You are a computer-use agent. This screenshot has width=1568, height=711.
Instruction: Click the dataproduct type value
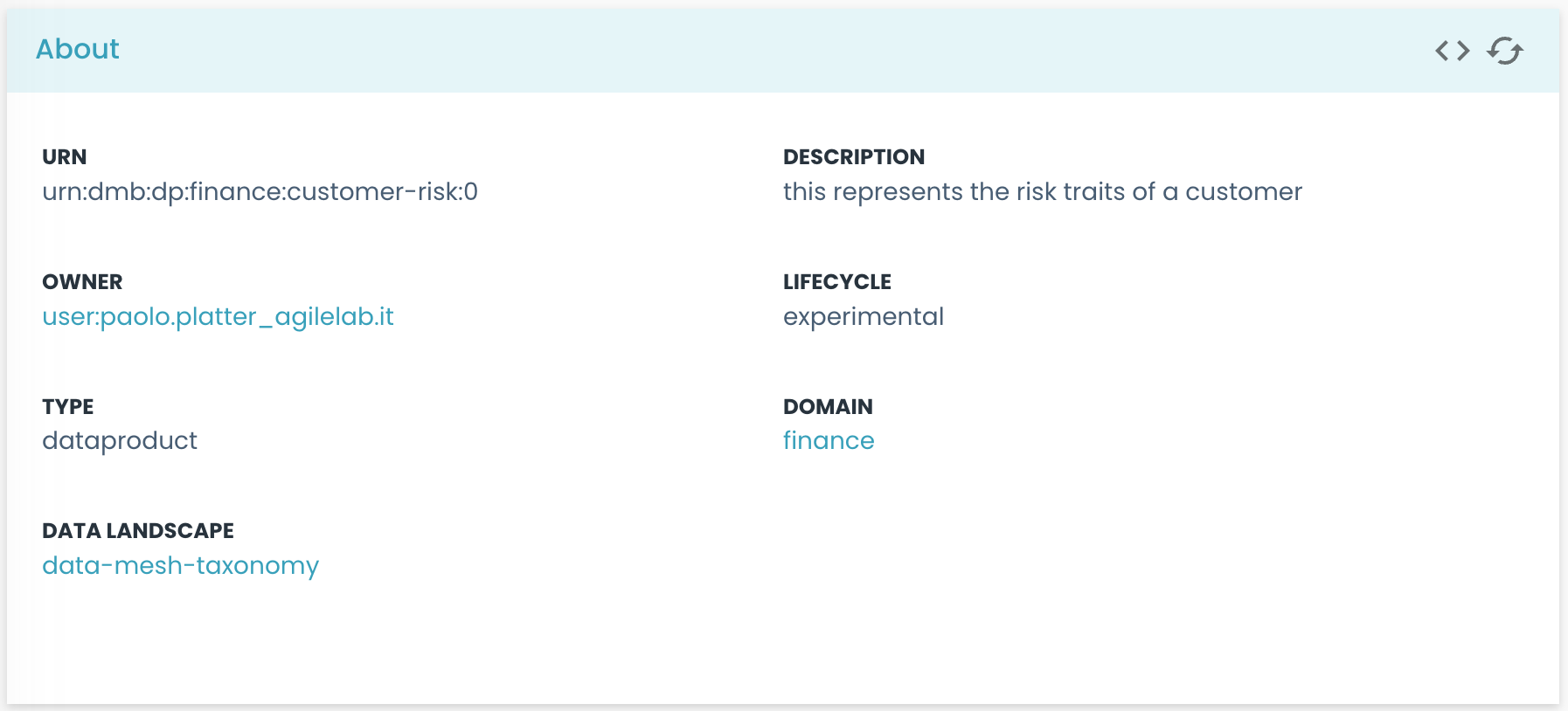coord(120,440)
